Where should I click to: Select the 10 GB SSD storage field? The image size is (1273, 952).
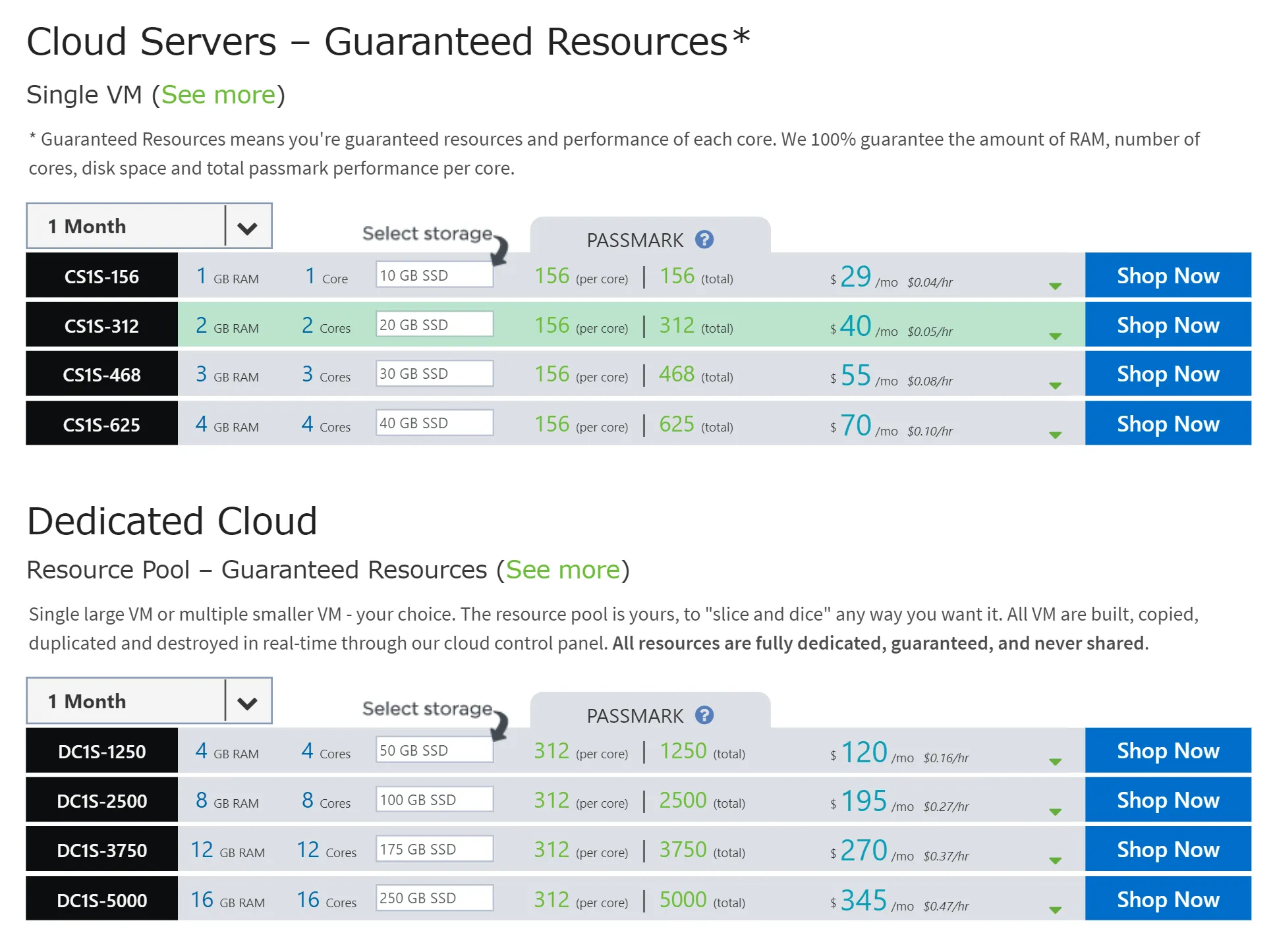tap(434, 275)
